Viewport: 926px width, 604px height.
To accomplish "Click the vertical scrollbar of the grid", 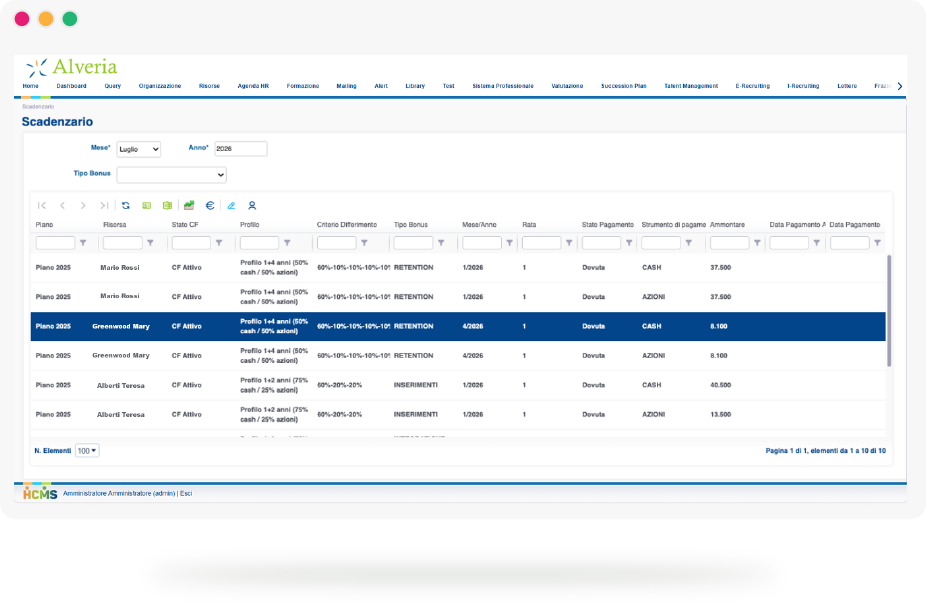I will tap(888, 300).
